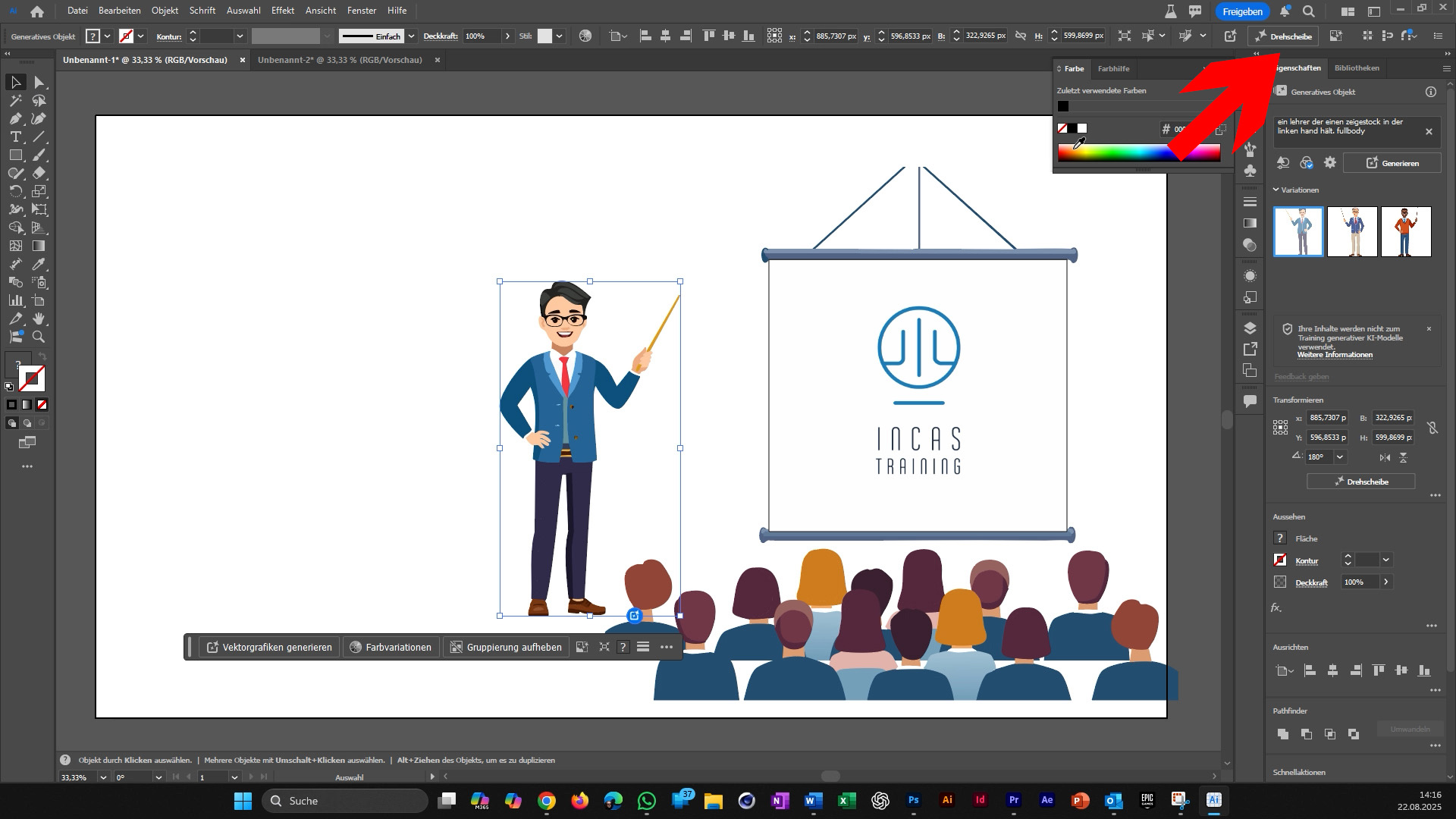1456x819 pixels.
Task: Select the Rectangle tool
Action: tap(16, 155)
